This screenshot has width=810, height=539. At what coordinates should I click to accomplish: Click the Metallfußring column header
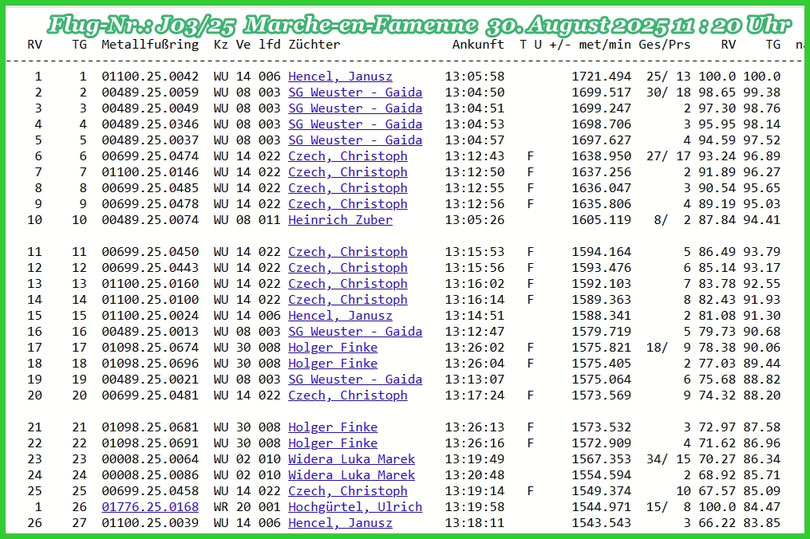pos(150,44)
